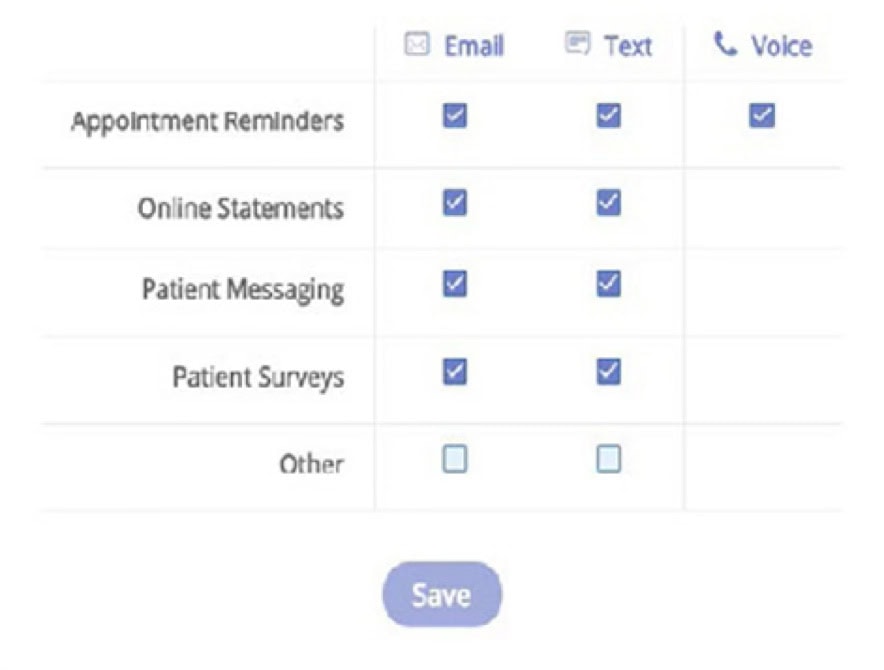This screenshot has height=670, width=884.
Task: Click the Voice phone icon
Action: click(725, 44)
